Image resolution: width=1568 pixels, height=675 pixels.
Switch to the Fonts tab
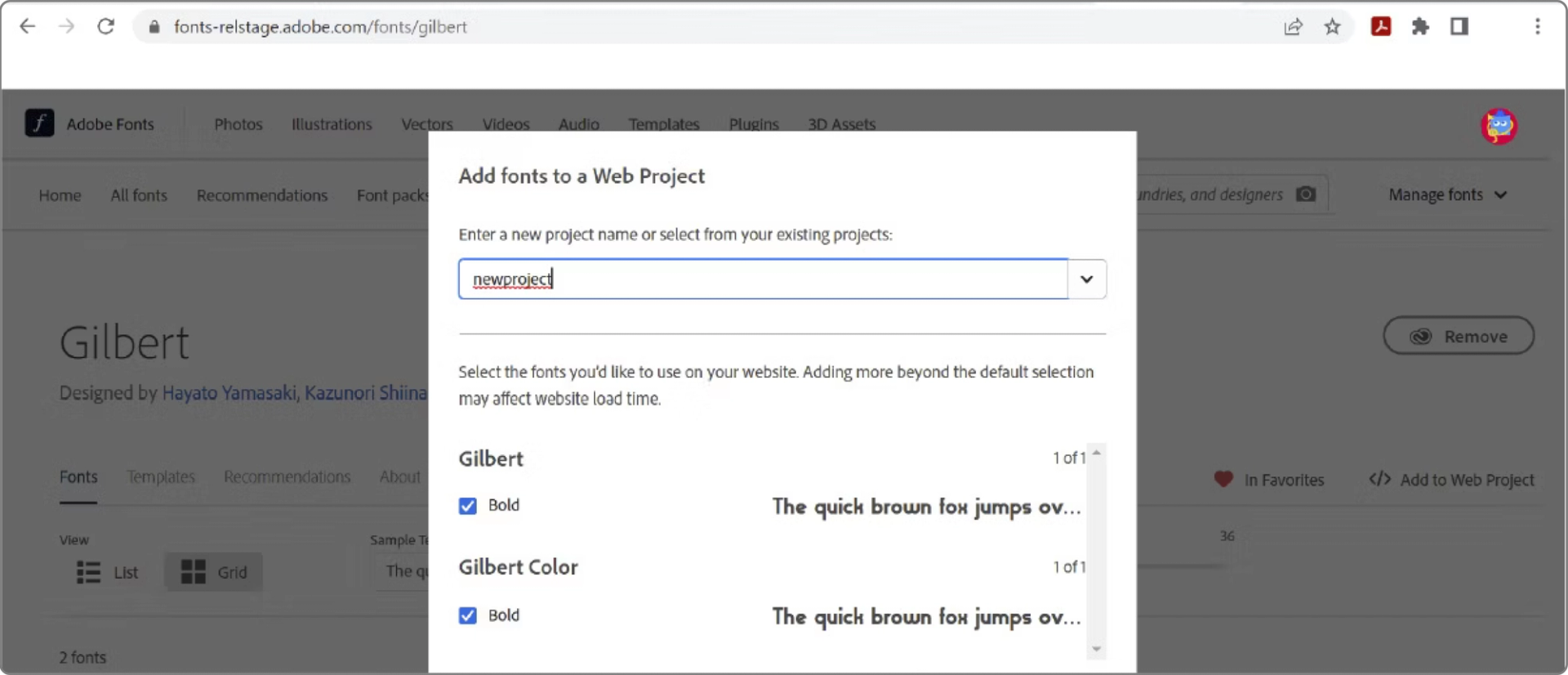point(78,476)
